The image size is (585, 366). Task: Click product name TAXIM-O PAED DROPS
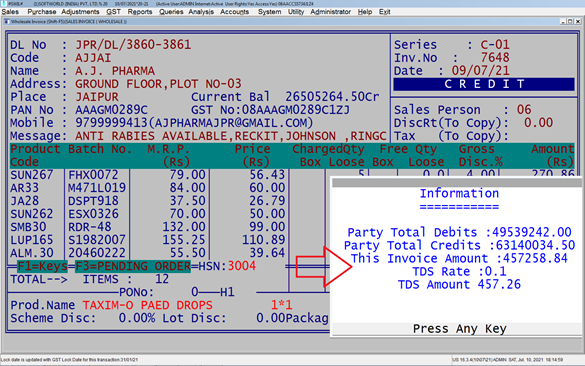[147, 306]
